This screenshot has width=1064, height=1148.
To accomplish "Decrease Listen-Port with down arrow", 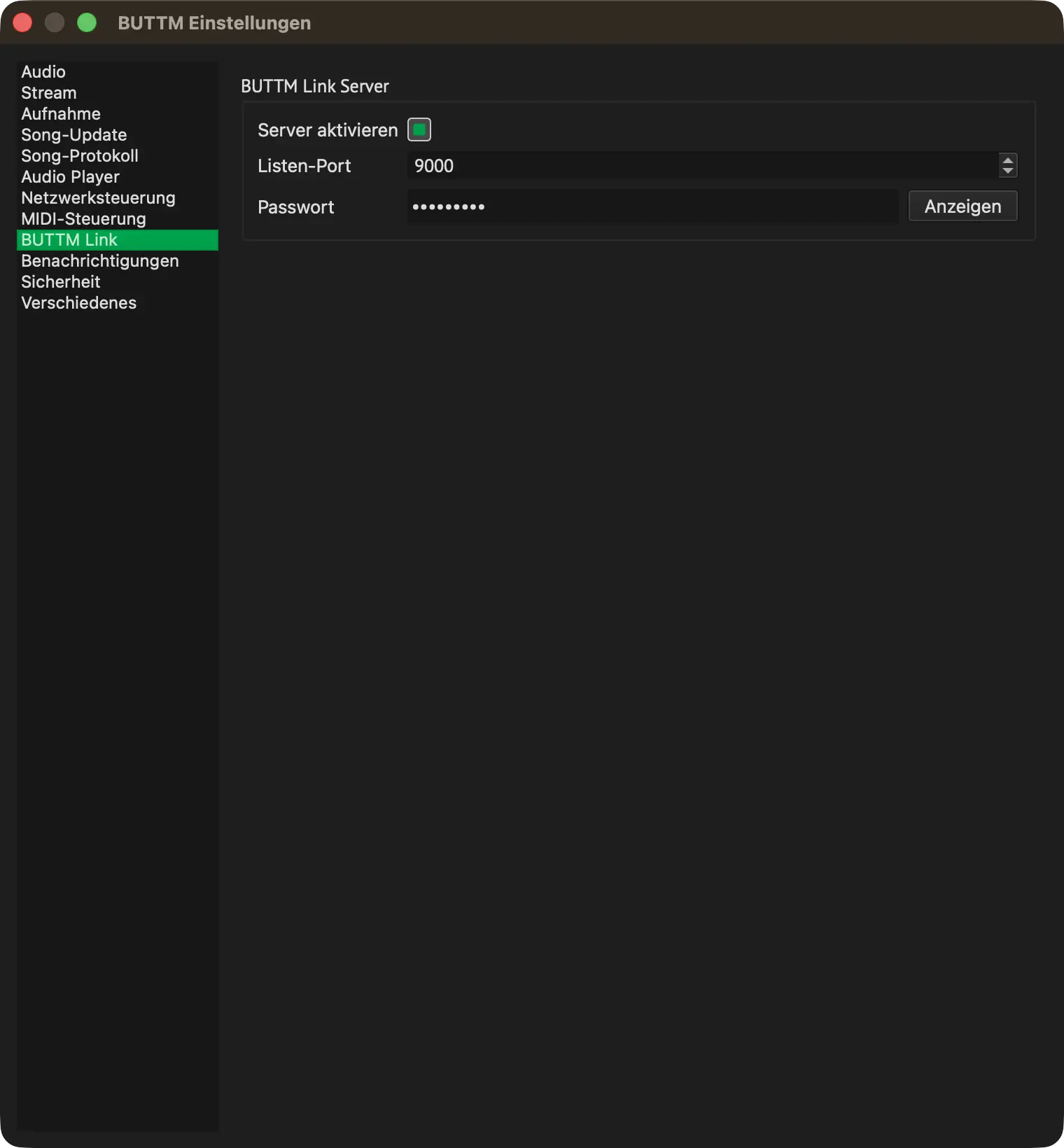I will [1008, 171].
